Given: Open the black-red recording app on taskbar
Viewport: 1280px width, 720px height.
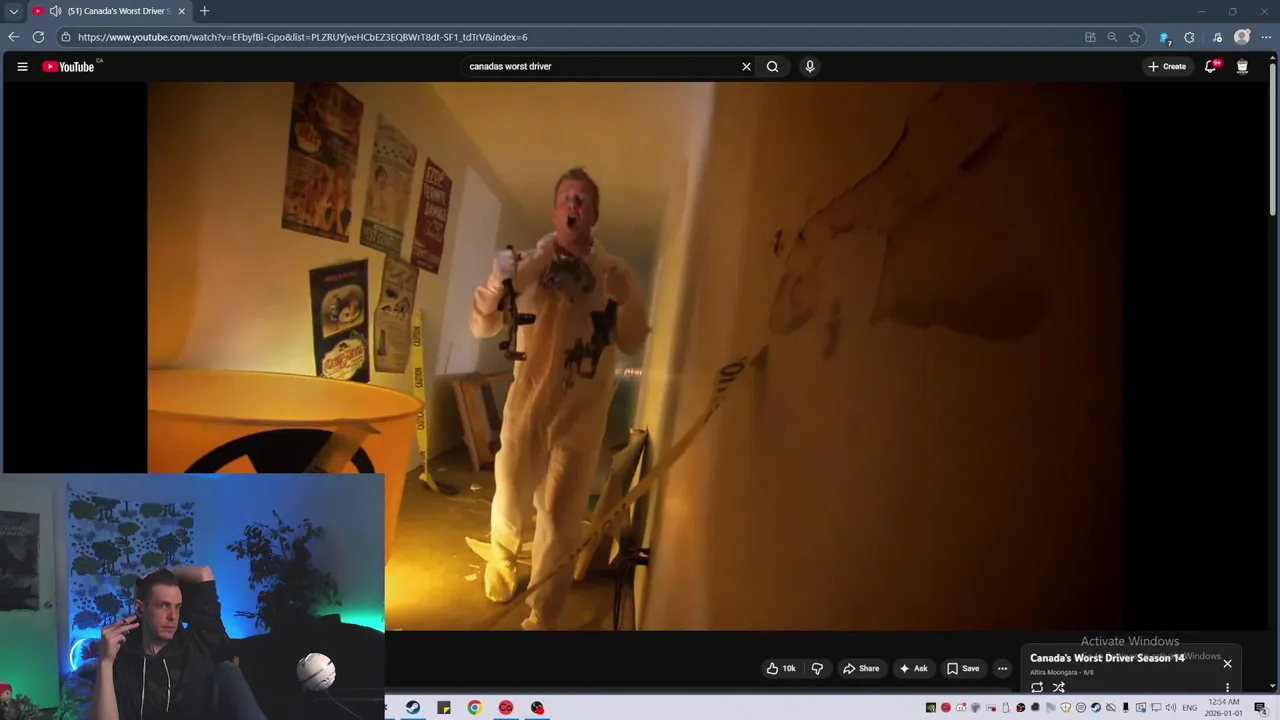Looking at the screenshot, I should point(537,708).
